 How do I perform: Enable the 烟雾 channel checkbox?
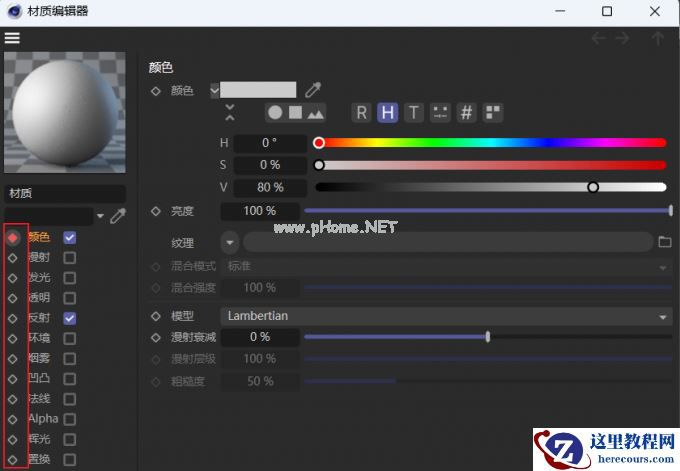point(69,359)
